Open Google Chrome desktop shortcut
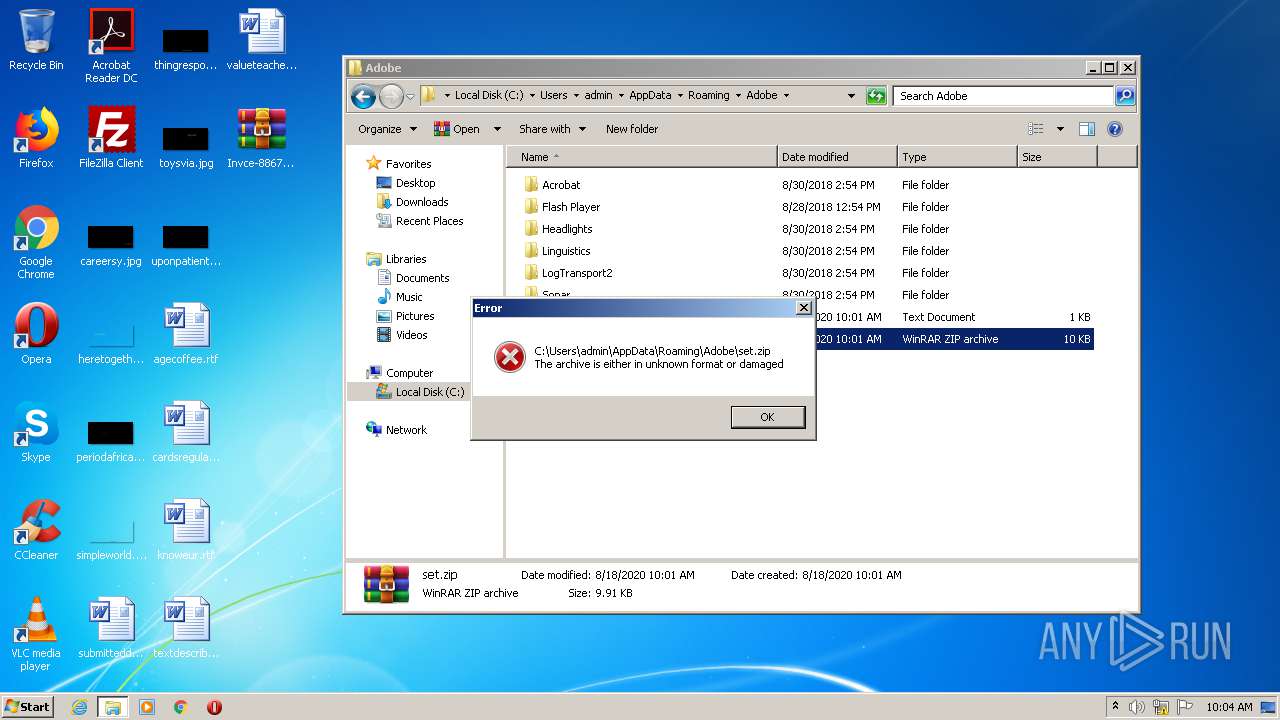Viewport: 1280px width, 720px height. point(36,242)
